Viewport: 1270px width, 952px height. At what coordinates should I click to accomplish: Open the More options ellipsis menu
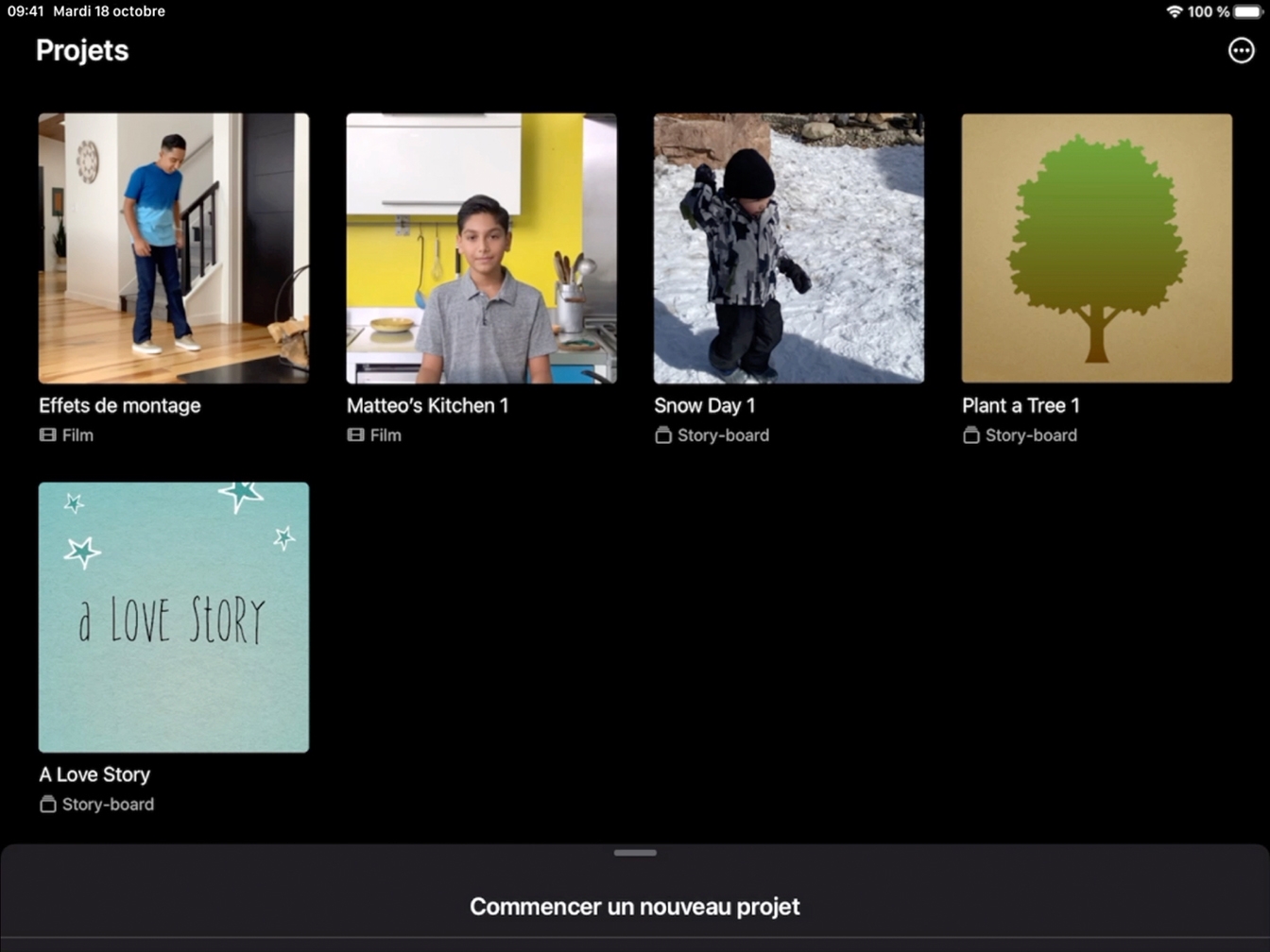(1241, 51)
